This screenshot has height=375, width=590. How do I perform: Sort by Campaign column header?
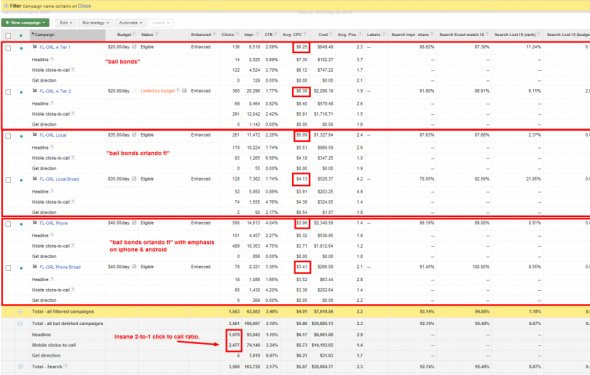[45, 35]
